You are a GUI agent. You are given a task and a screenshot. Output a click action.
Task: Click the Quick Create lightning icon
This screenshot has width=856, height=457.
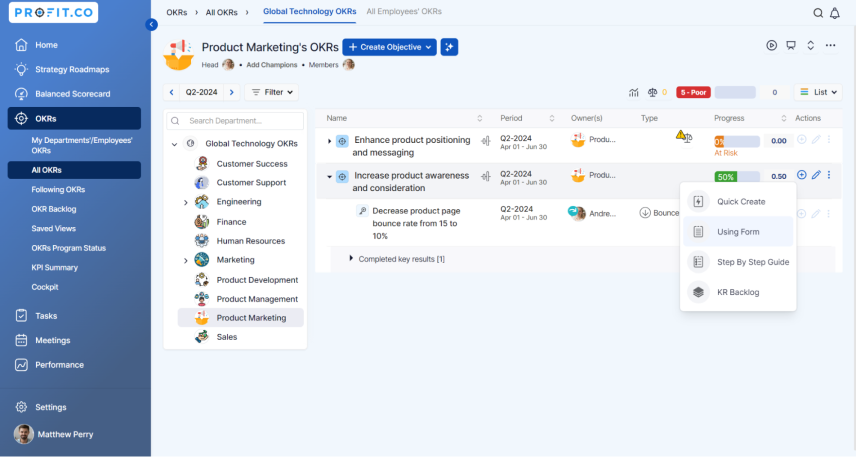(x=698, y=201)
